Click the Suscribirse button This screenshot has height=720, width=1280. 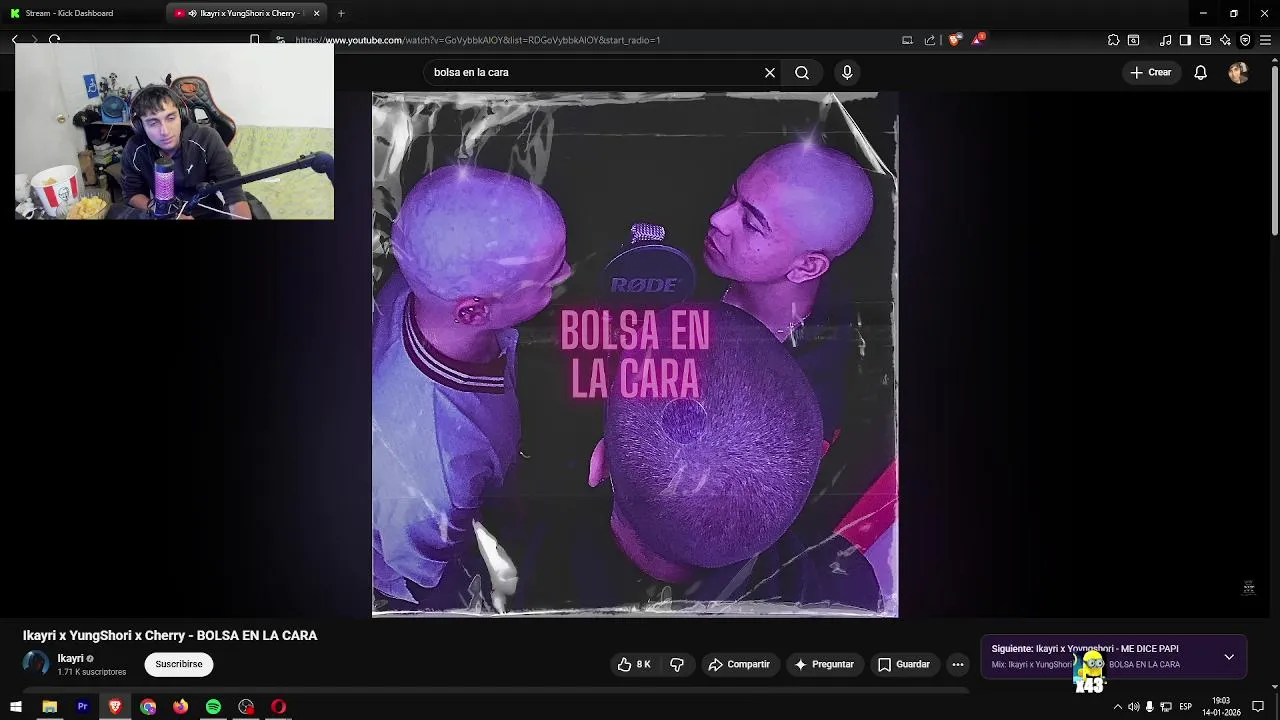click(179, 664)
